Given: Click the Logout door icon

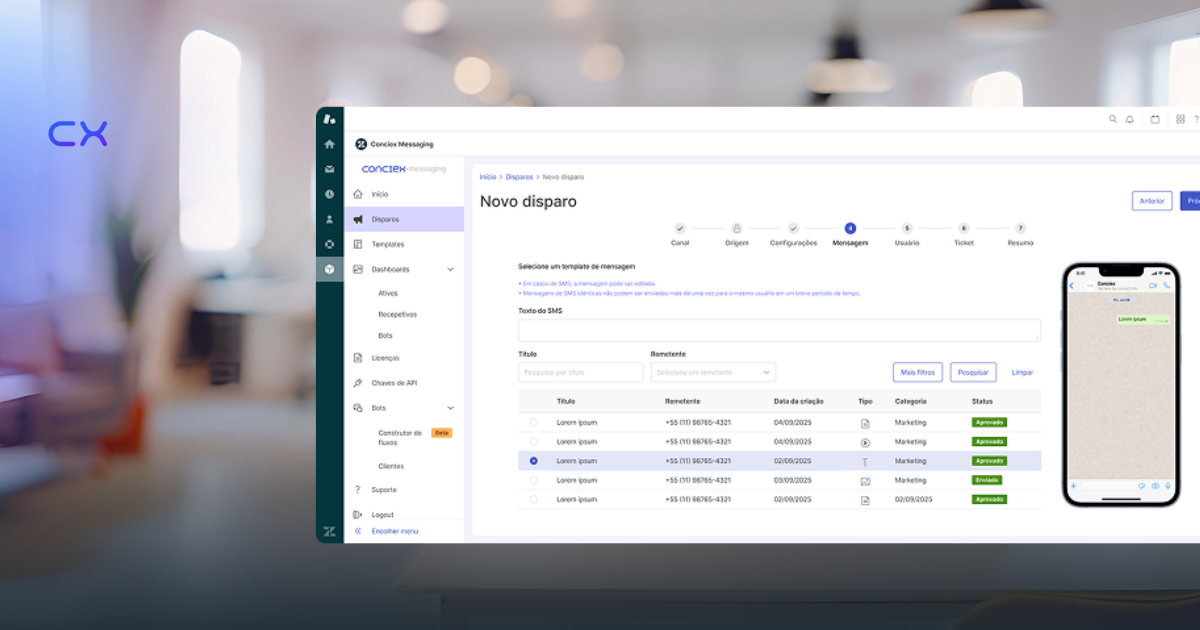Looking at the screenshot, I should click(358, 514).
